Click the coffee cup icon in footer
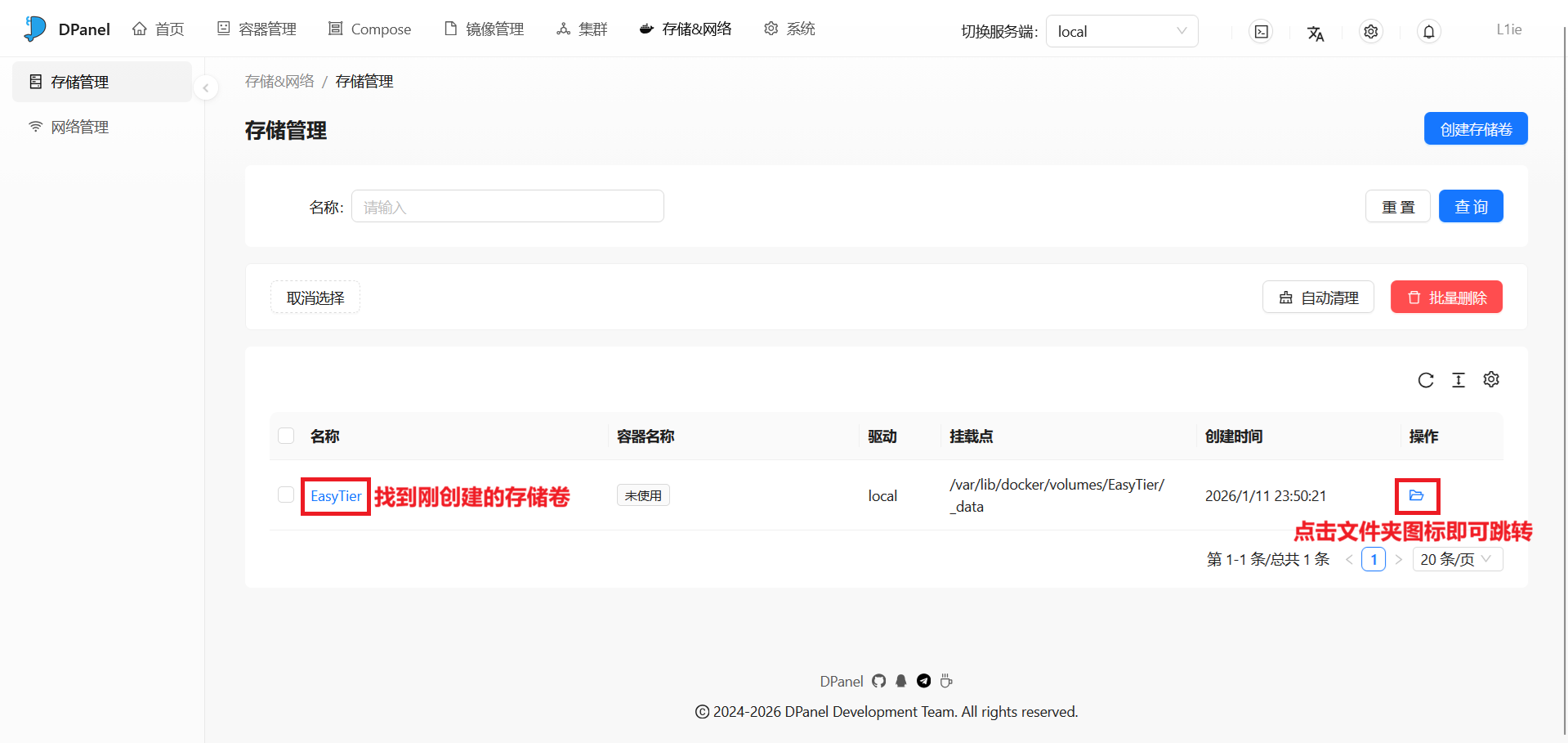The width and height of the screenshot is (1568, 743). pos(946,681)
